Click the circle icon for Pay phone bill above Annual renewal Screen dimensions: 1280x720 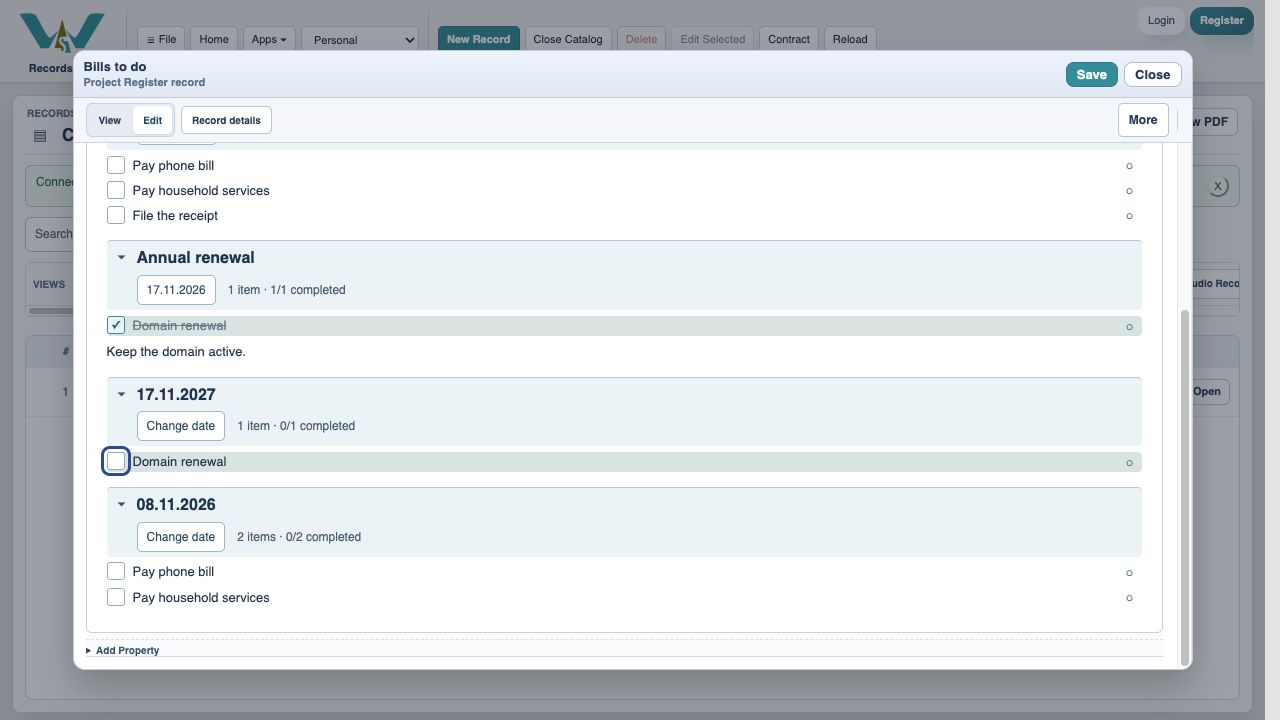pyautogui.click(x=1129, y=166)
